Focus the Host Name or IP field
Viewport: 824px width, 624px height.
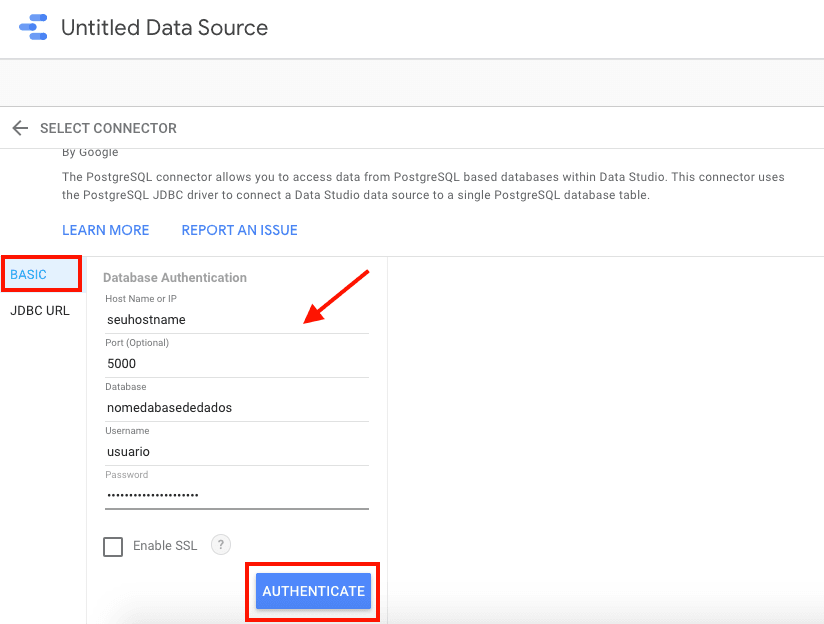click(236, 320)
